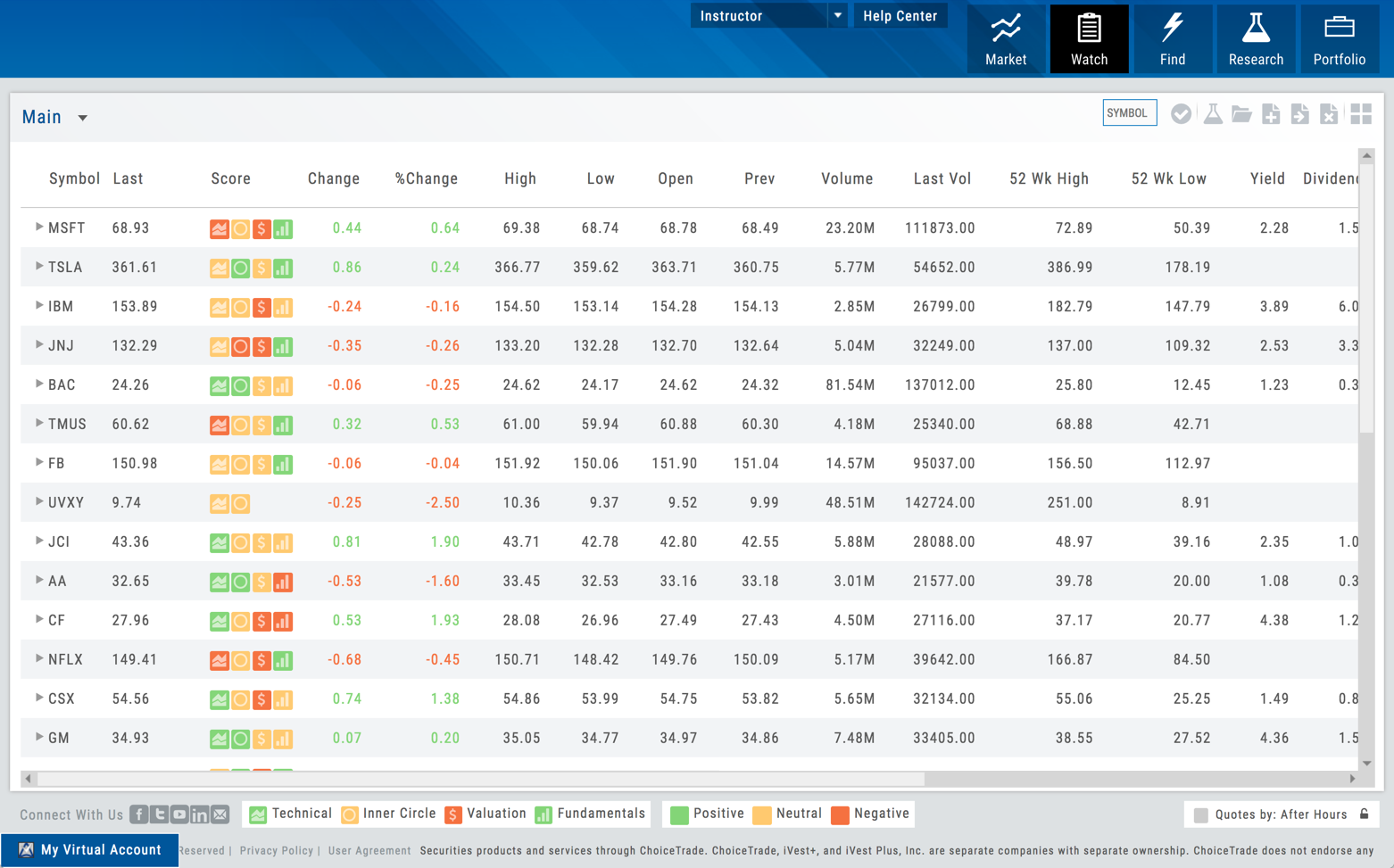This screenshot has height=868, width=1394.
Task: Expand the NFLX row
Action: (39, 659)
